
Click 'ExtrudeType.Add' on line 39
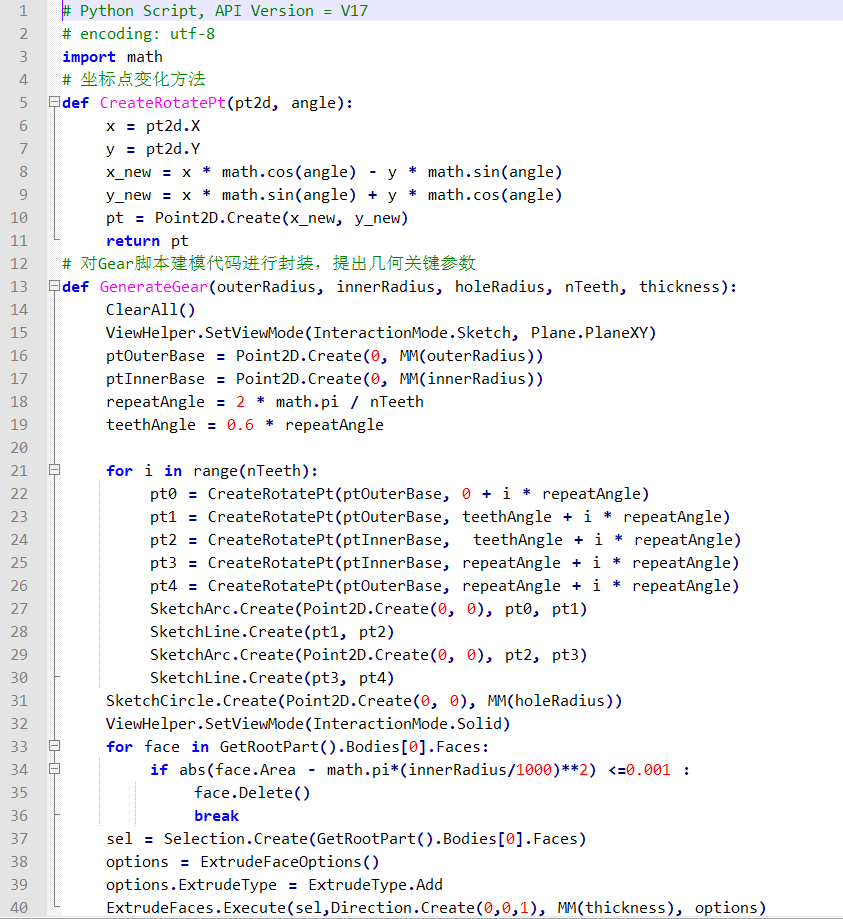[x=375, y=885]
